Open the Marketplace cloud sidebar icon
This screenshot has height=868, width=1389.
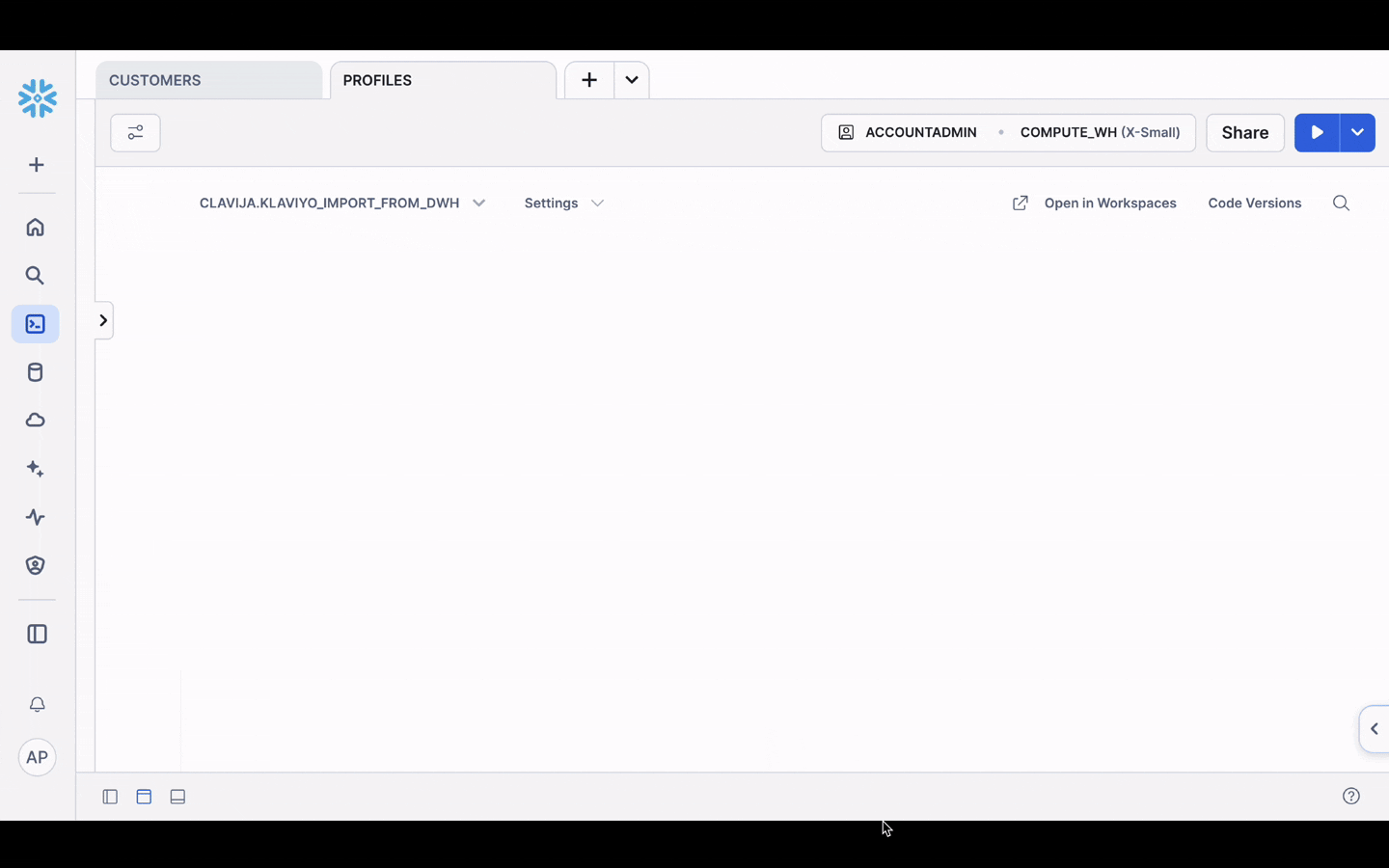(35, 420)
